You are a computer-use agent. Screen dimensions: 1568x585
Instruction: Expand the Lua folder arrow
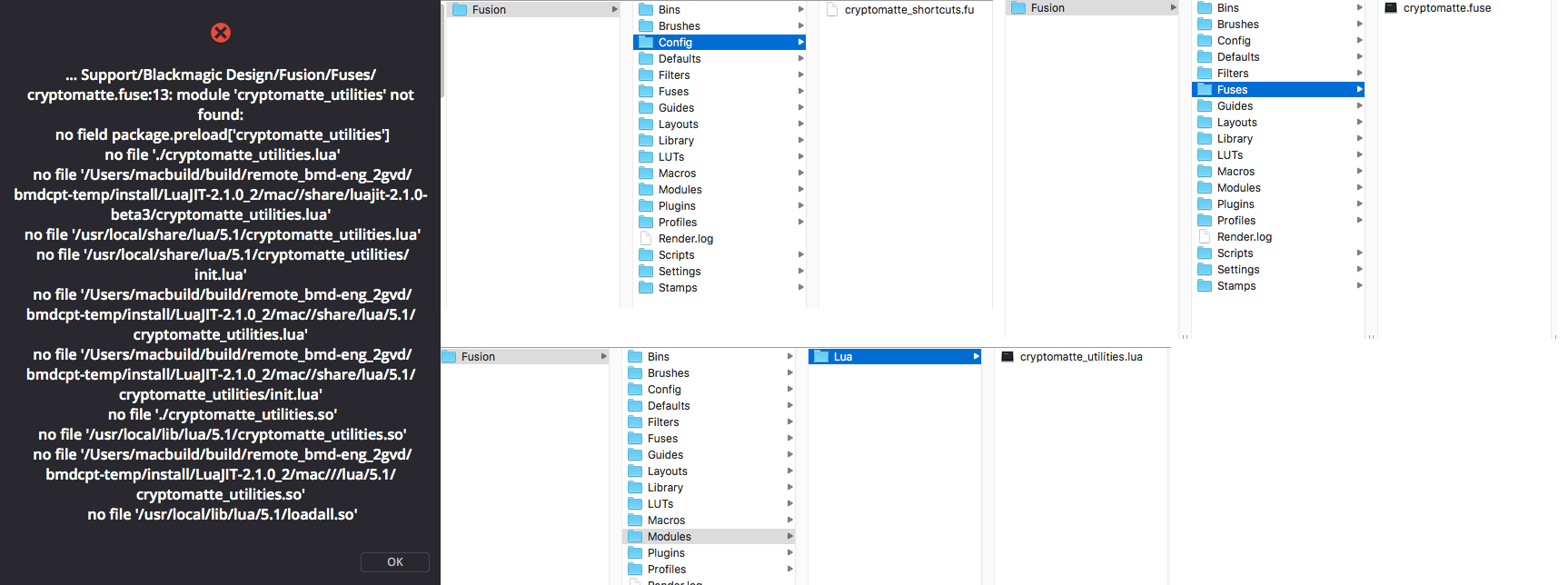coord(976,357)
